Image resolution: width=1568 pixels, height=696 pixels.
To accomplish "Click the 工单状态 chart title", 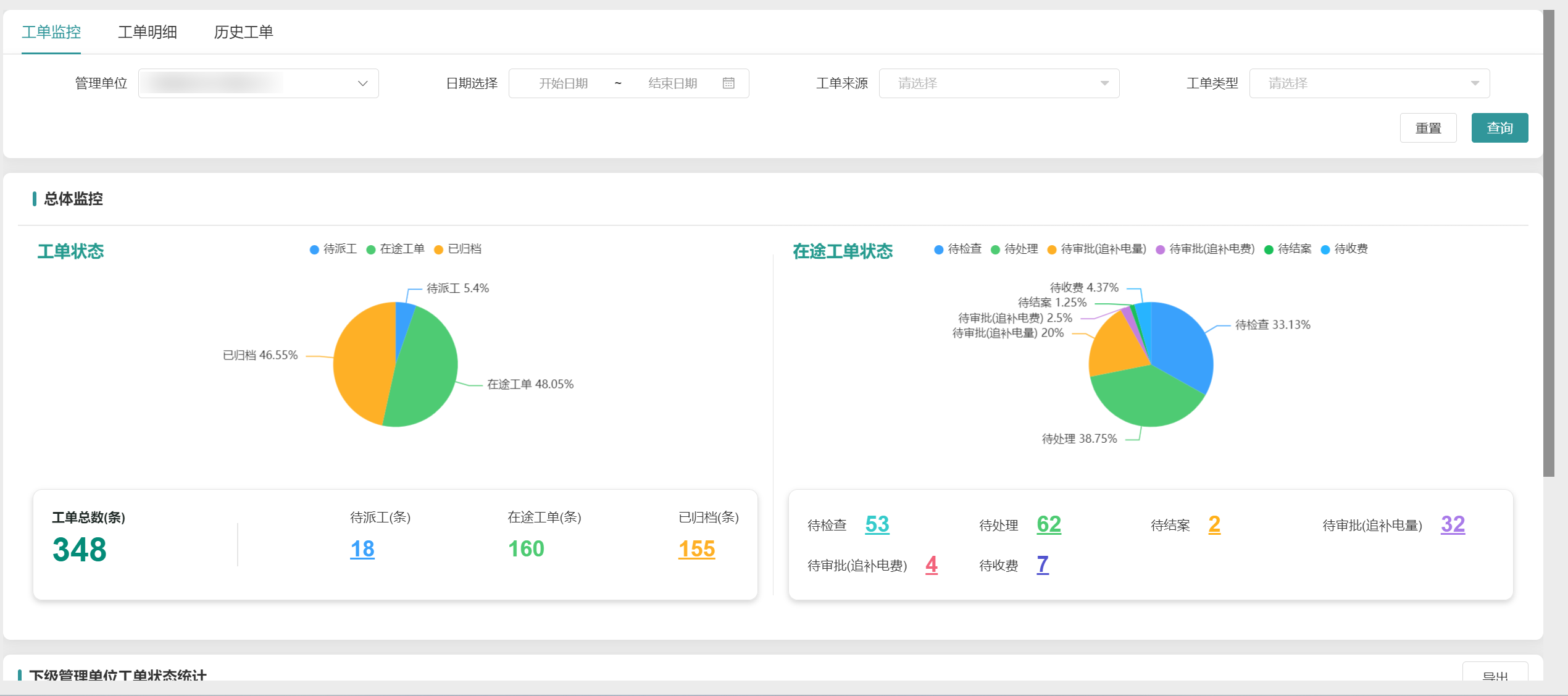I will tap(70, 251).
